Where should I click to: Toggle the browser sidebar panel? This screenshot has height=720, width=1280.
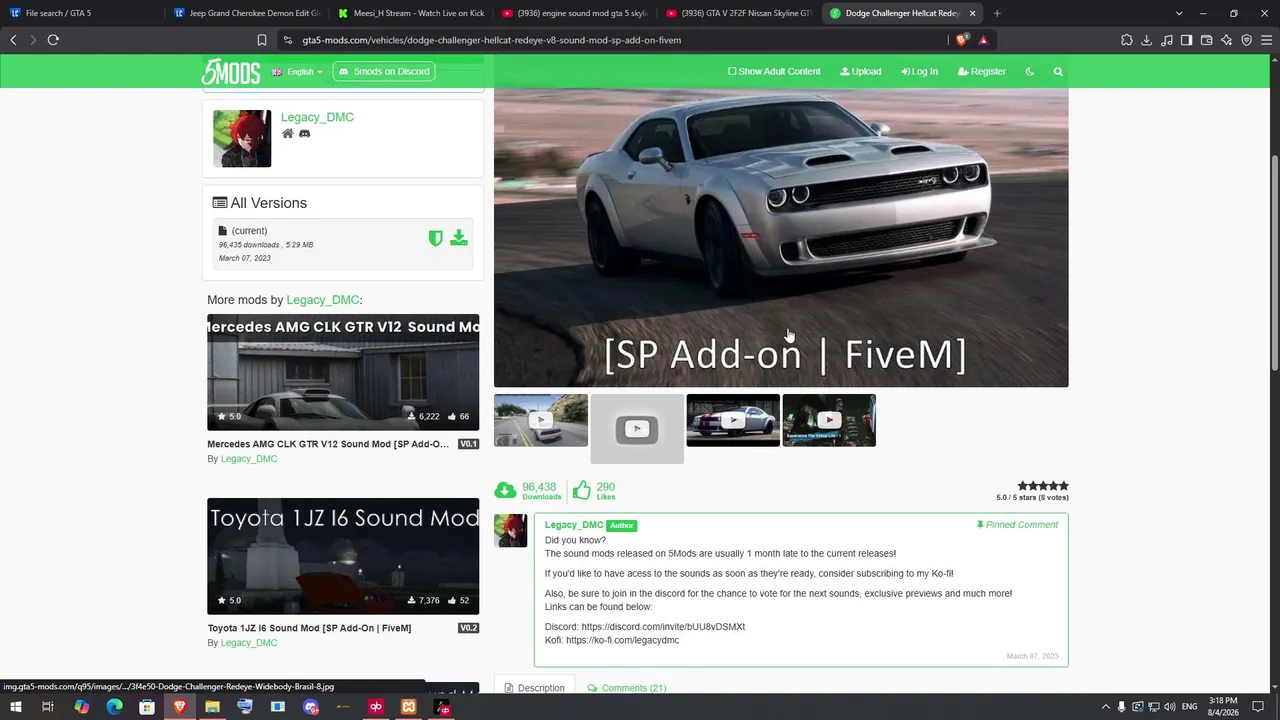pos(1187,40)
